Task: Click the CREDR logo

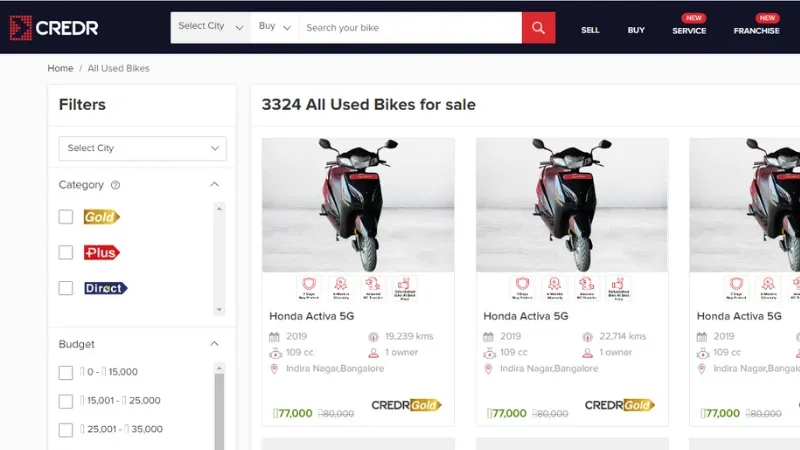Action: click(54, 28)
